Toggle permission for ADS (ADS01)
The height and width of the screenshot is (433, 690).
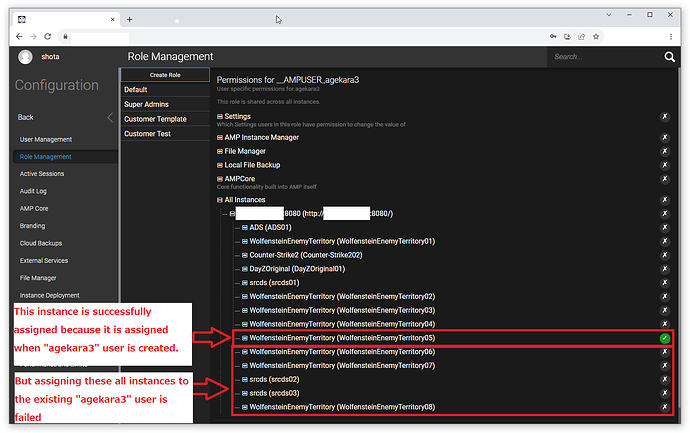[664, 228]
